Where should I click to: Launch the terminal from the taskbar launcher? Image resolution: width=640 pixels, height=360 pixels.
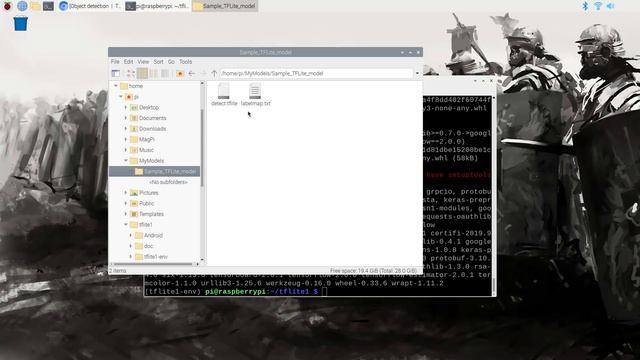tap(48, 6)
